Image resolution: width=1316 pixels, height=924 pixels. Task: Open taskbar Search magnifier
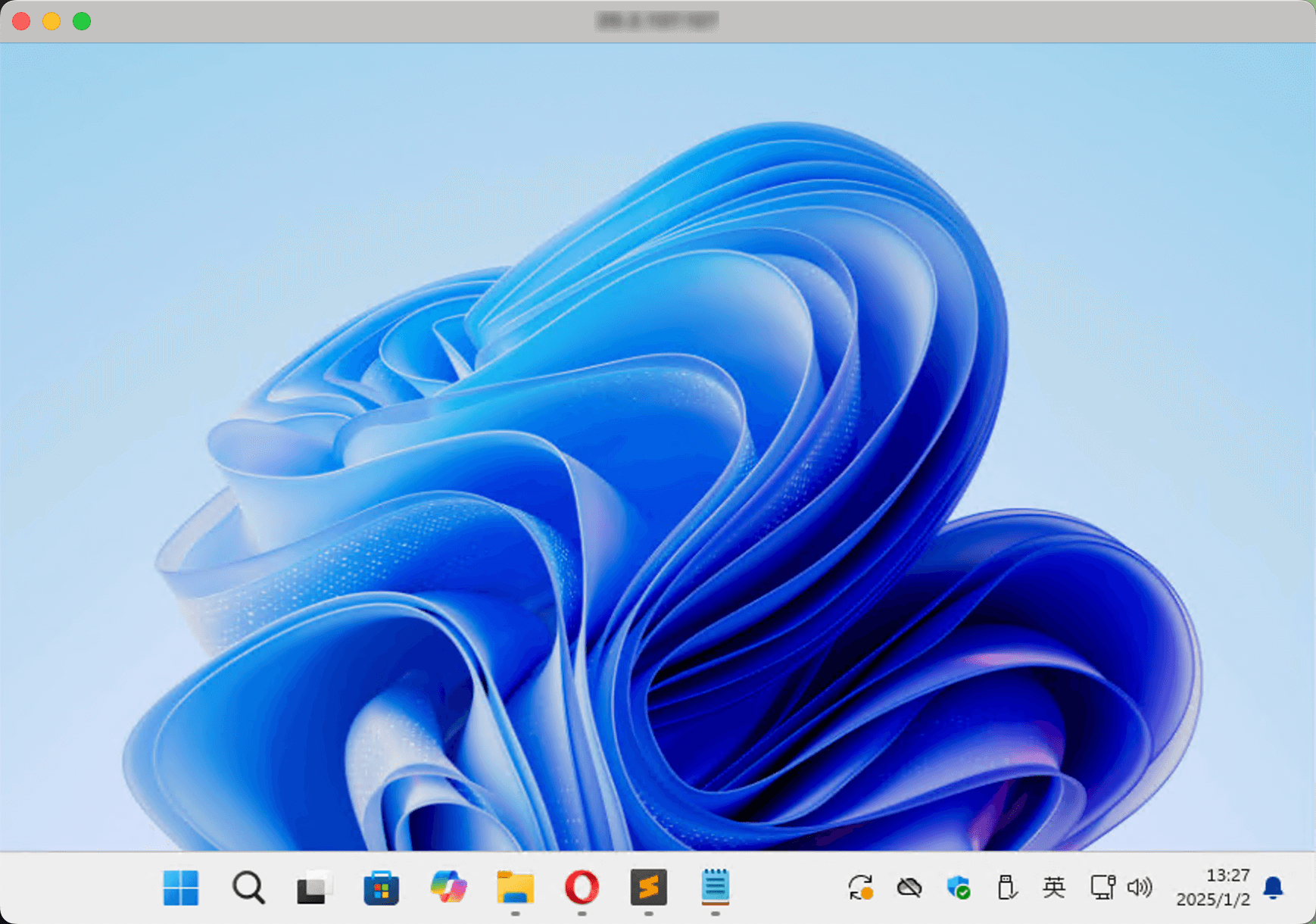pos(248,887)
